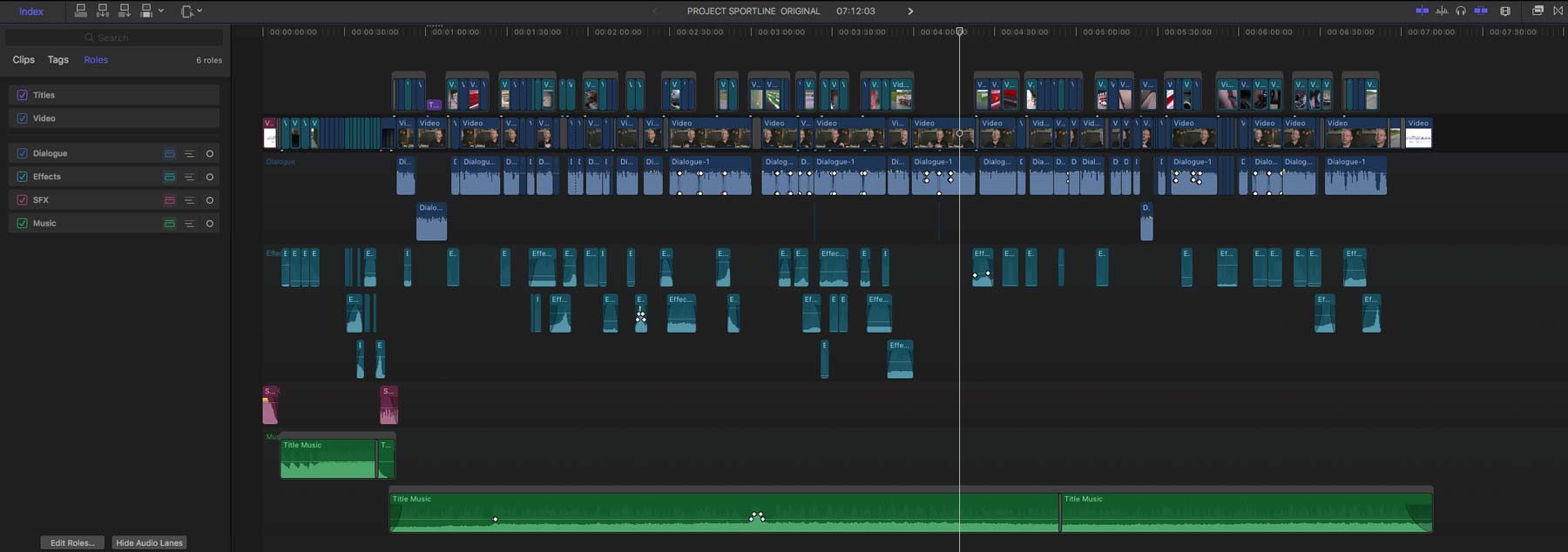This screenshot has height=552, width=1568.
Task: Switch to the Tags tab
Action: pyautogui.click(x=58, y=60)
